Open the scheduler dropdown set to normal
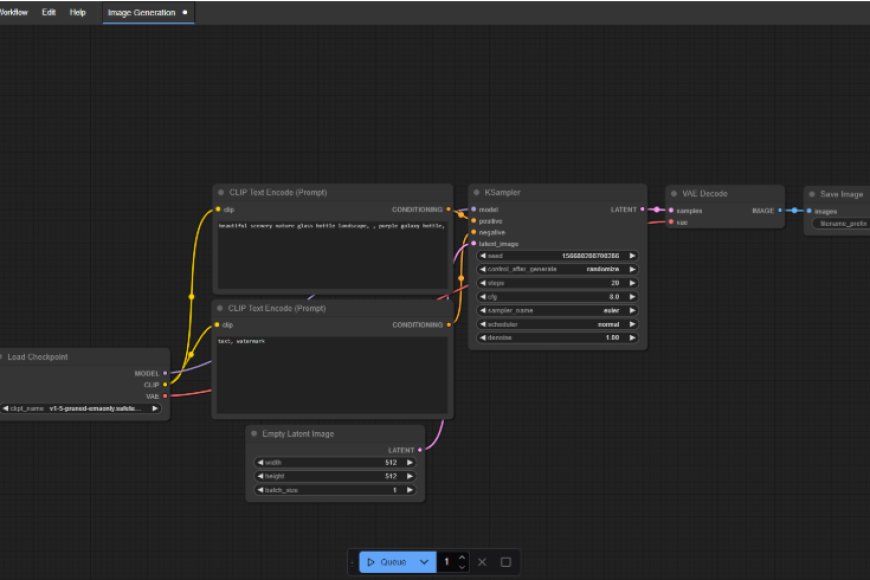 tap(558, 325)
